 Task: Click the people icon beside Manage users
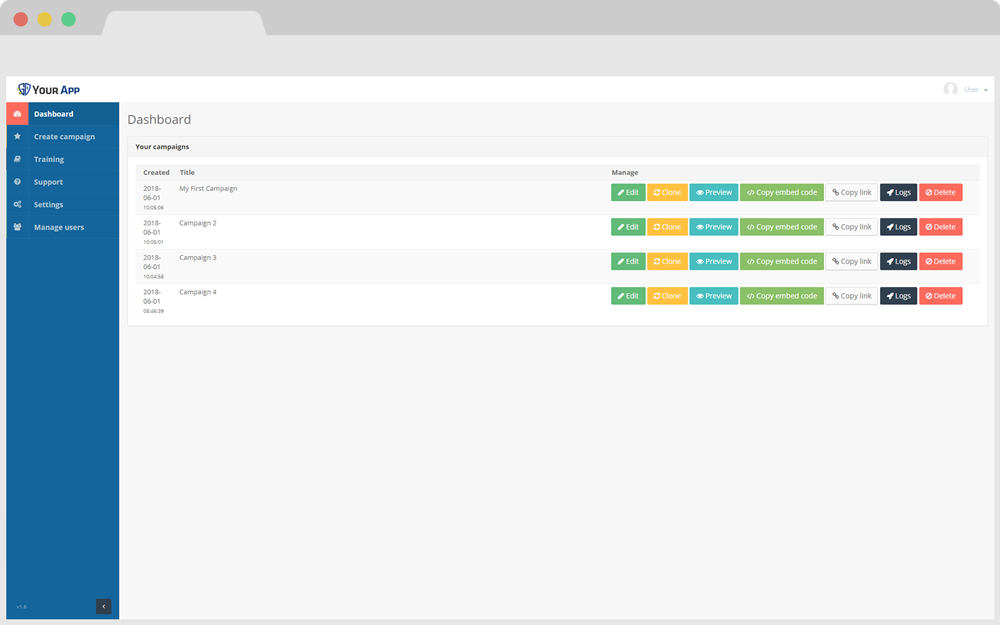(17, 227)
